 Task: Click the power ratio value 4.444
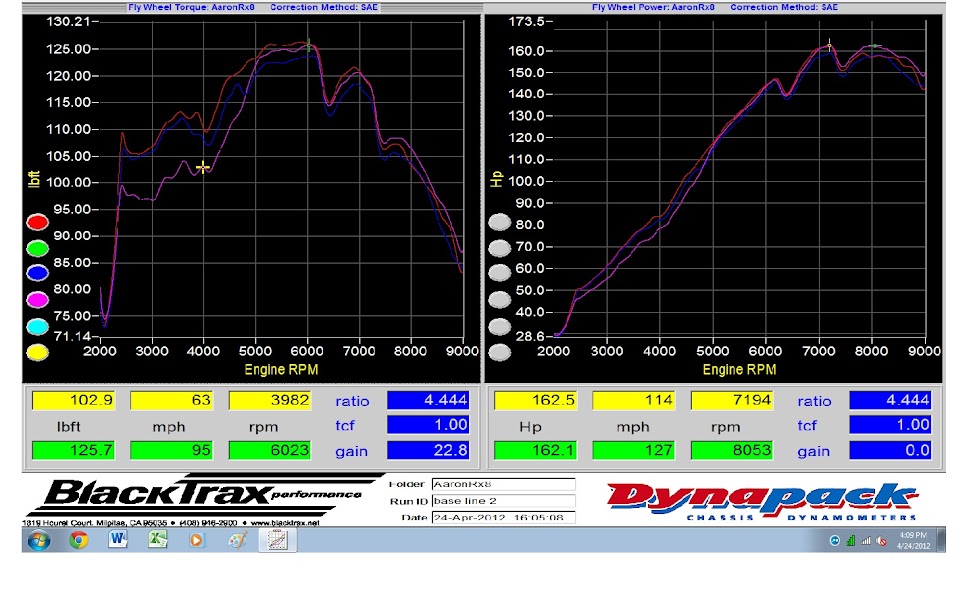click(891, 401)
